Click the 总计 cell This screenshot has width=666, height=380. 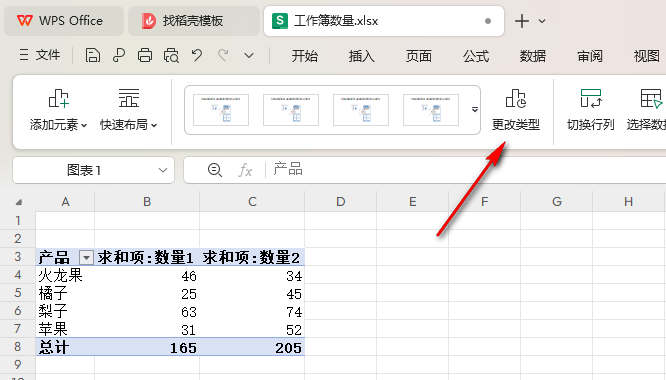pyautogui.click(x=65, y=347)
